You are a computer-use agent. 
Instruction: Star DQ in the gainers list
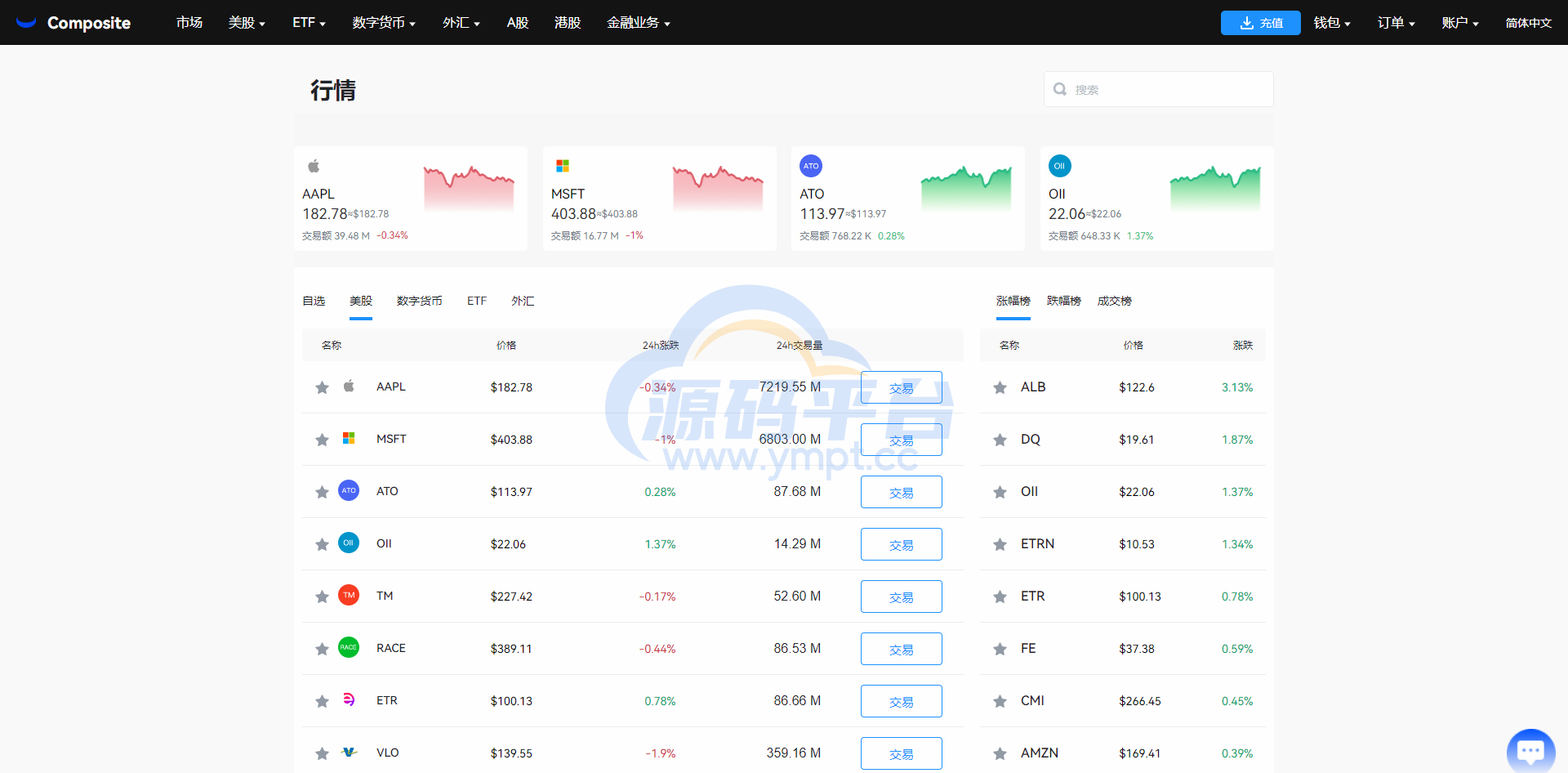[x=1000, y=440]
